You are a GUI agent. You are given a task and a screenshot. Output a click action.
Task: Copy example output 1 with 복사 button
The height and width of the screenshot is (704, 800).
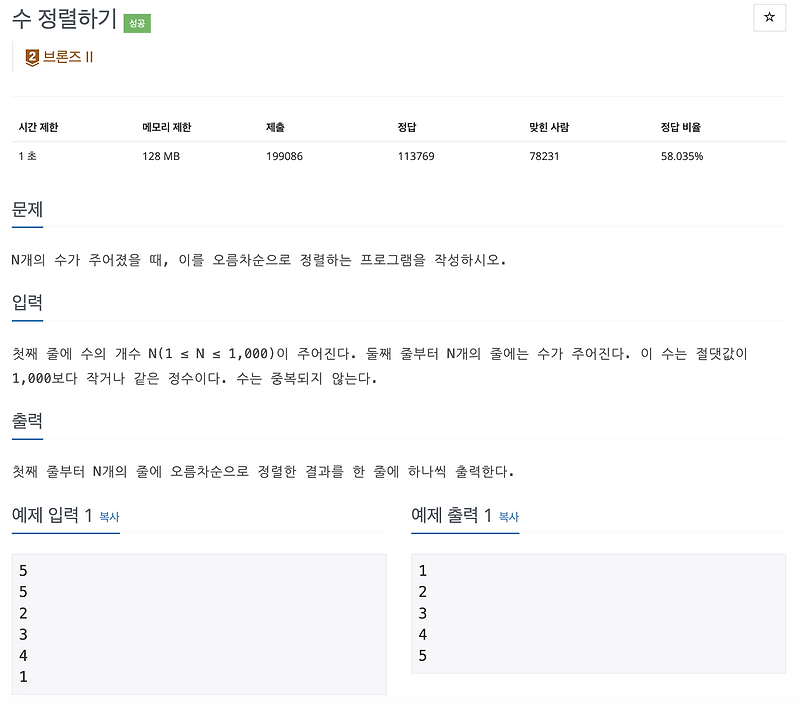[508, 518]
